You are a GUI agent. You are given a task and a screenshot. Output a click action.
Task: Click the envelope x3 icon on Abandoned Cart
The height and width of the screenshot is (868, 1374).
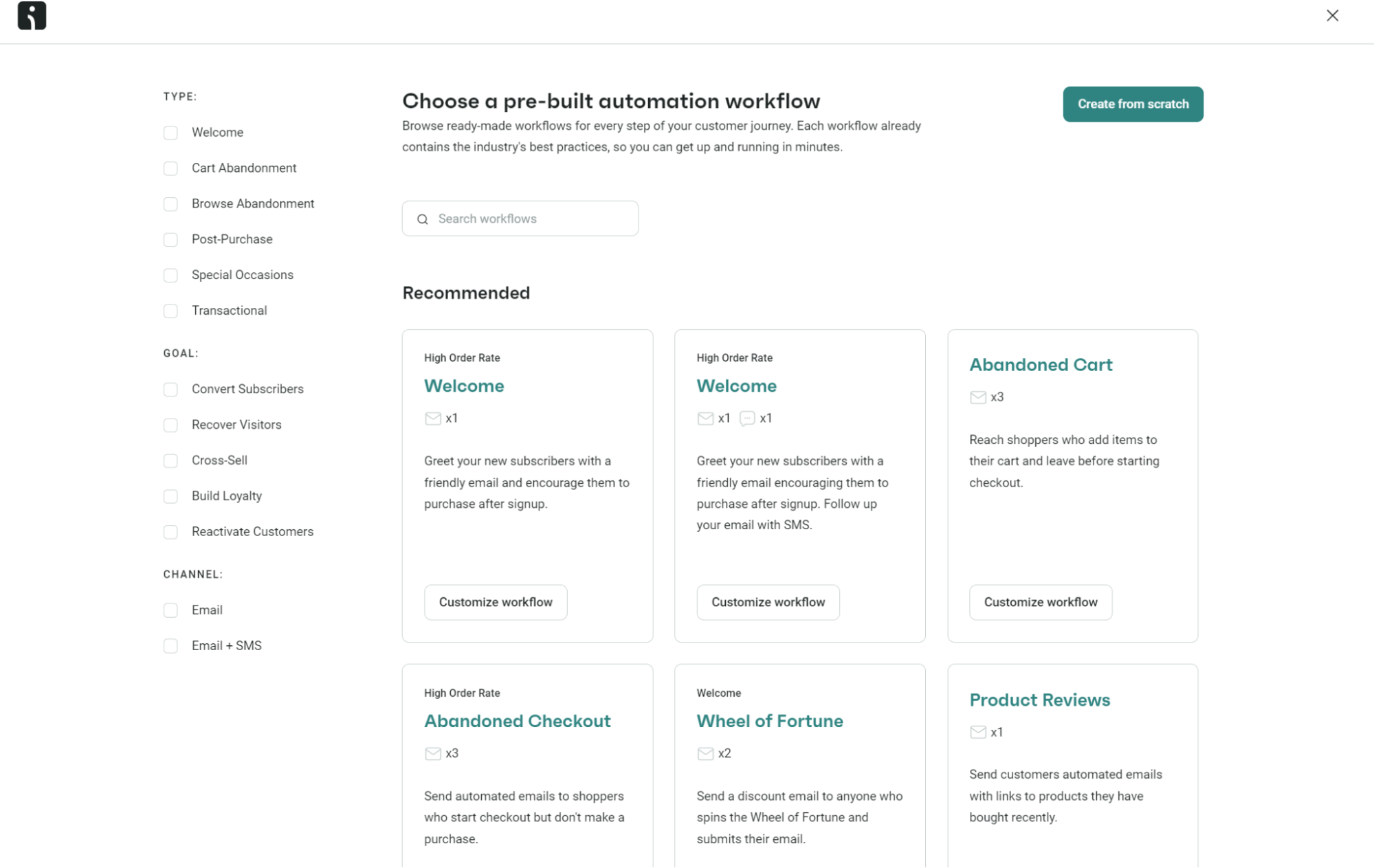click(x=977, y=397)
